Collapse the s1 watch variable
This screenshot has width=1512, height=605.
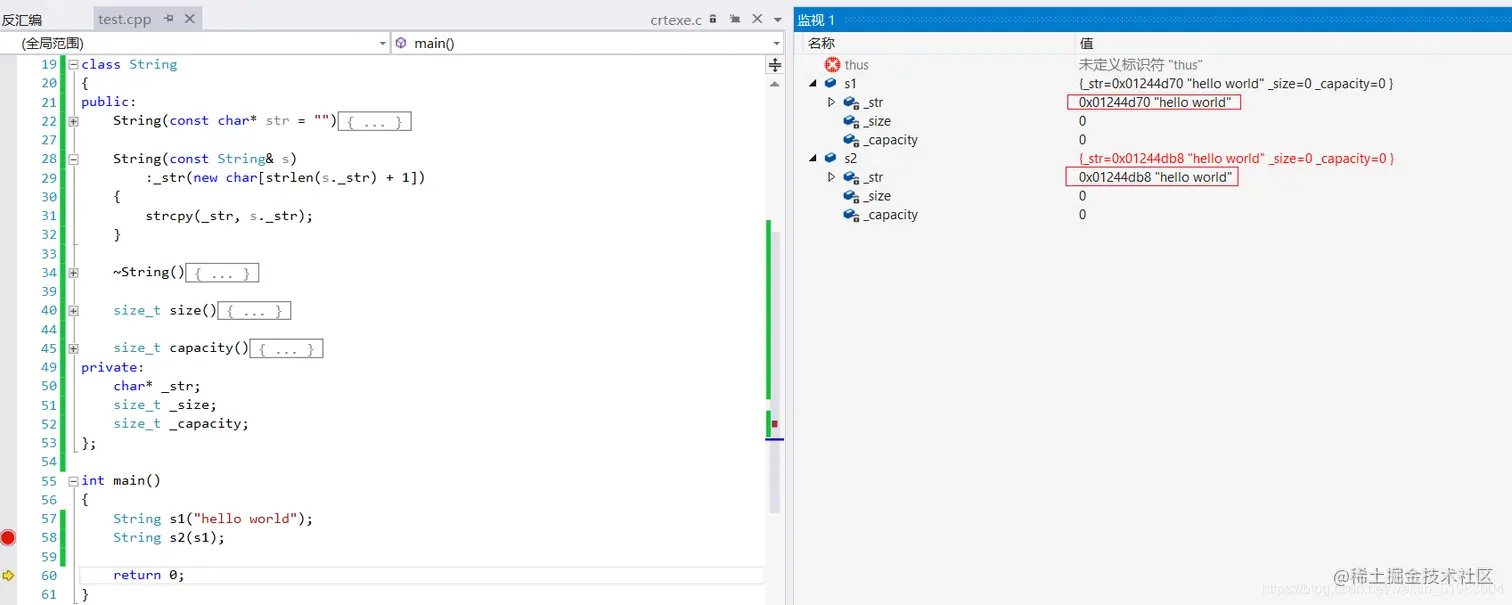coord(813,84)
